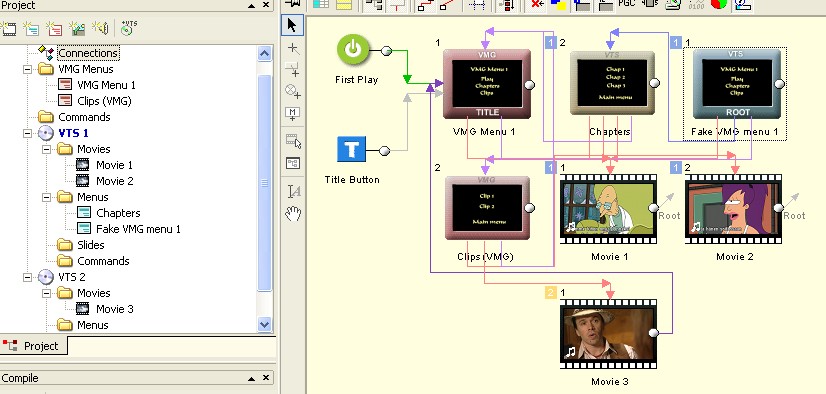
Task: Select the connections layout tool
Action: [293, 163]
